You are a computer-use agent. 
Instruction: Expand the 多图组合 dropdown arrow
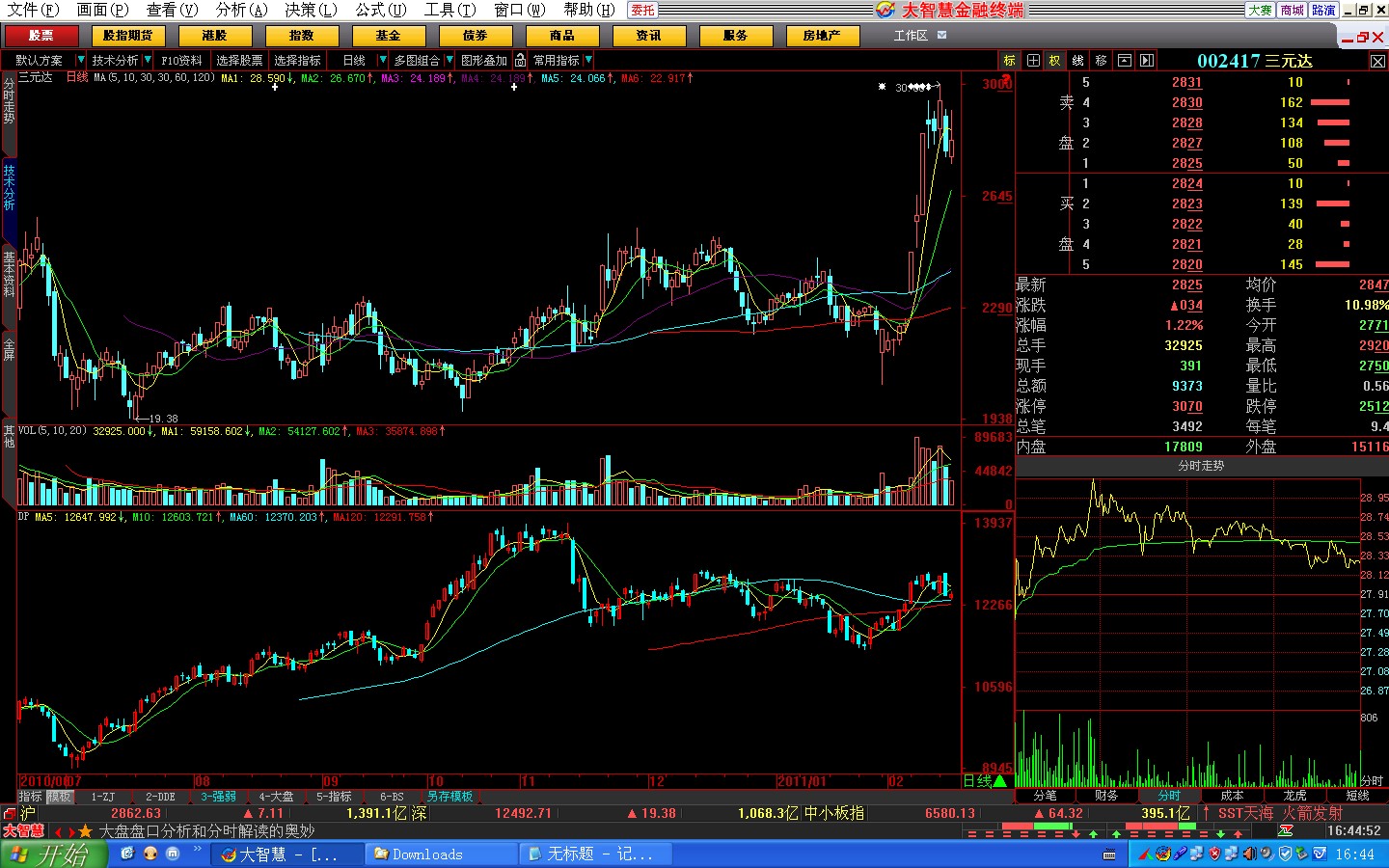(449, 60)
